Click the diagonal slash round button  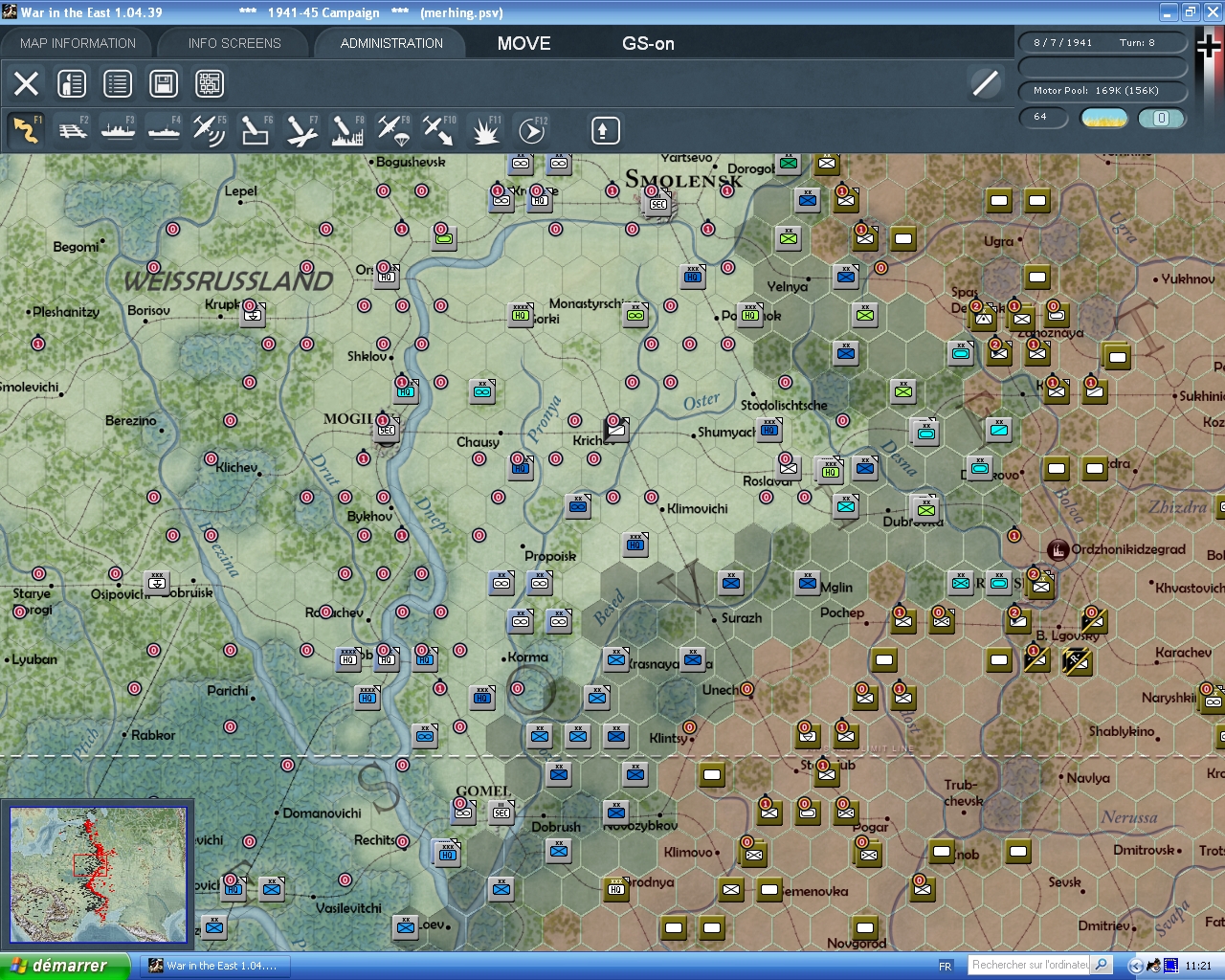click(985, 83)
